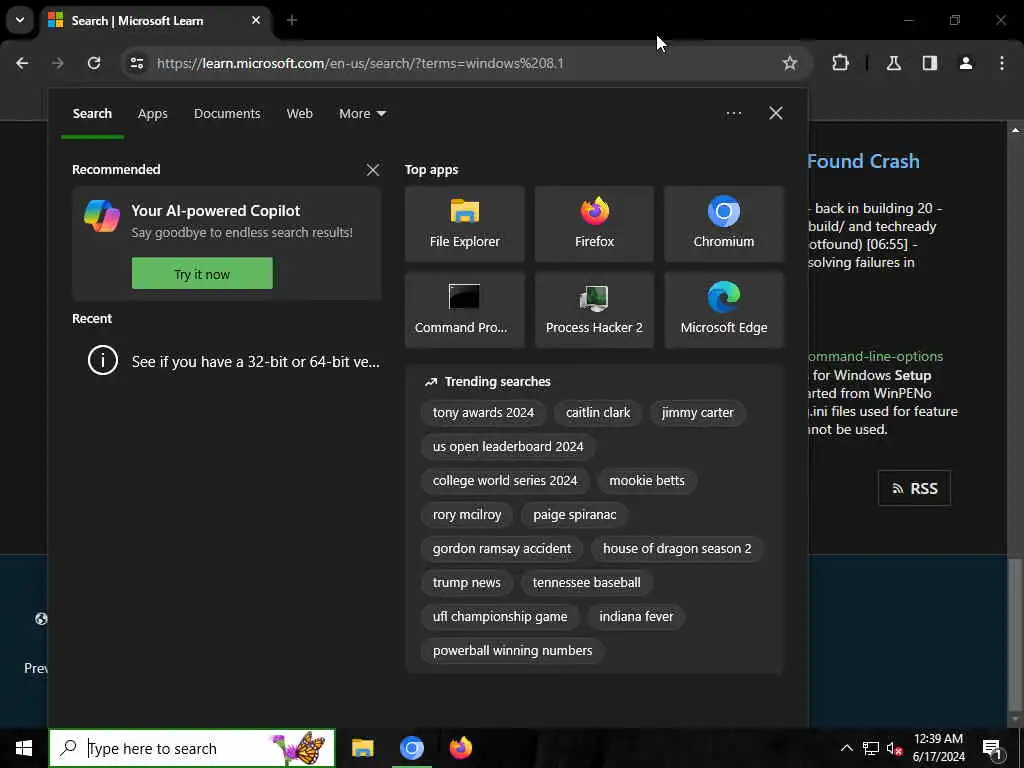The height and width of the screenshot is (768, 1024).
Task: Search trending: paige spiranac
Action: (x=575, y=515)
